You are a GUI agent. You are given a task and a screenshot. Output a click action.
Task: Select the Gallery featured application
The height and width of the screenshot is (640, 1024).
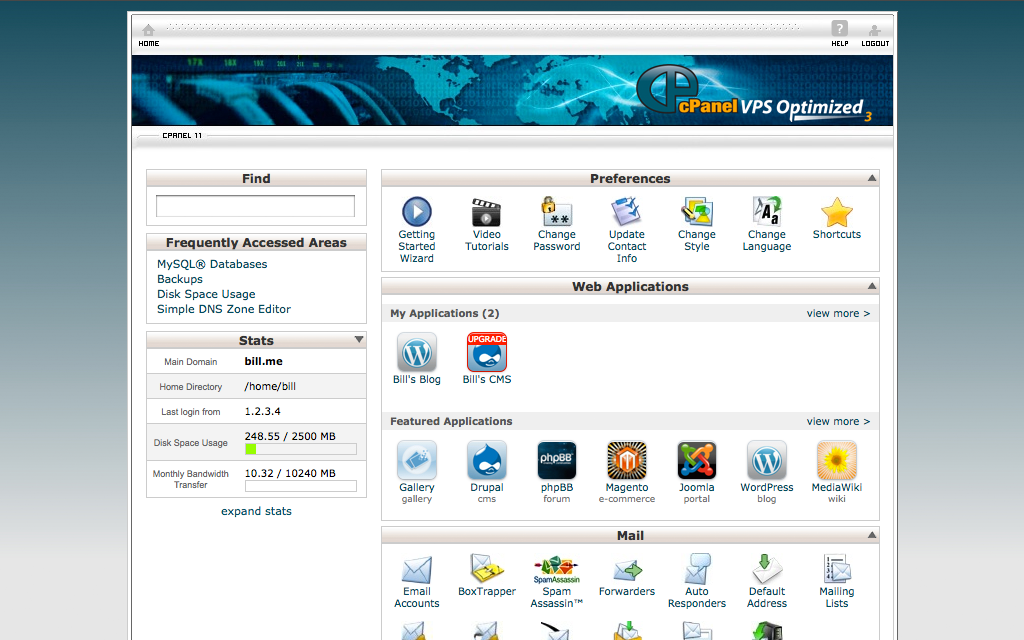click(417, 460)
